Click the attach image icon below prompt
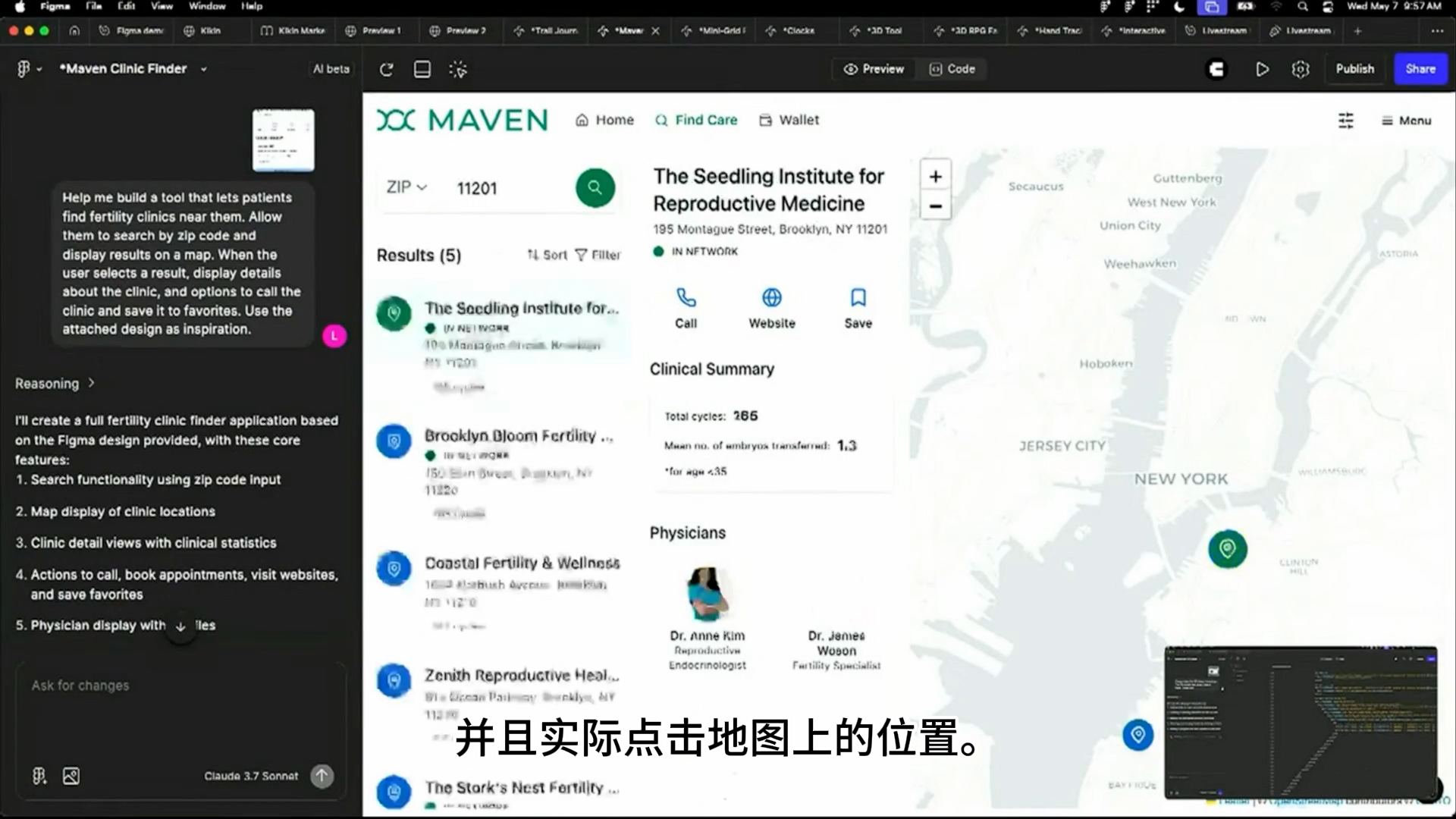The image size is (1456, 819). pyautogui.click(x=71, y=776)
